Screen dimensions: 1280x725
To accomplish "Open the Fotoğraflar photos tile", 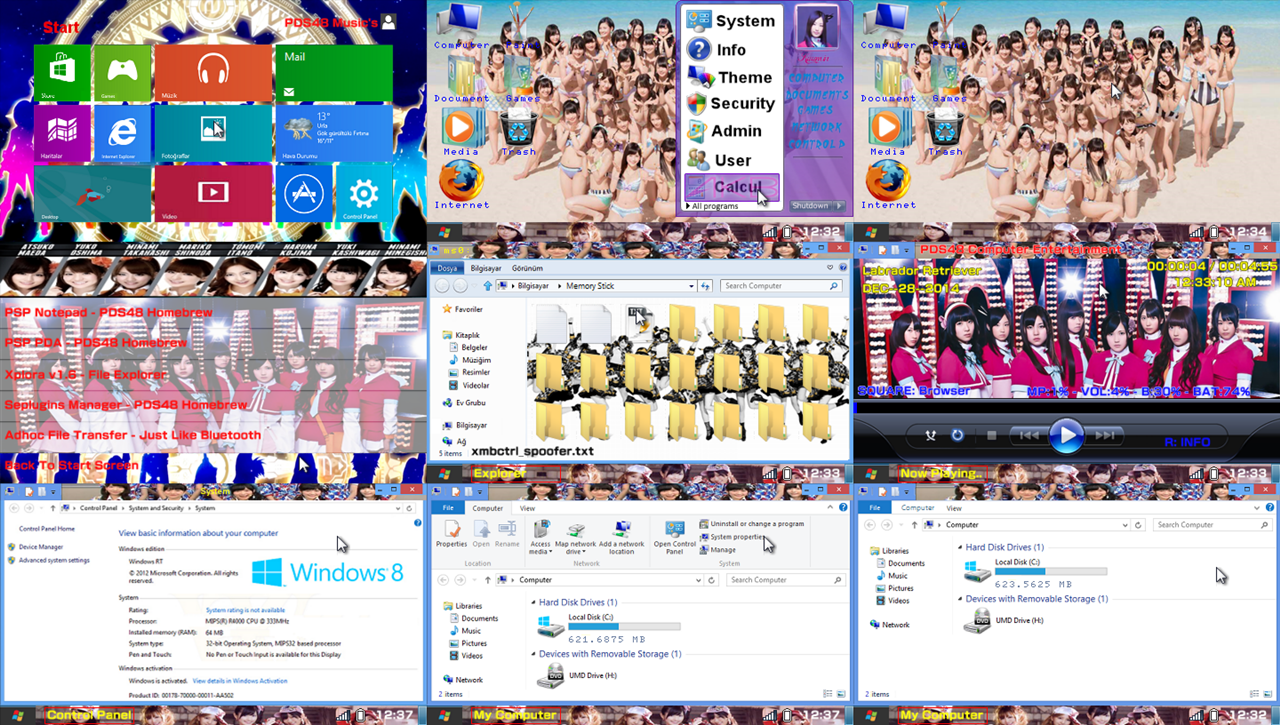I will click(213, 133).
